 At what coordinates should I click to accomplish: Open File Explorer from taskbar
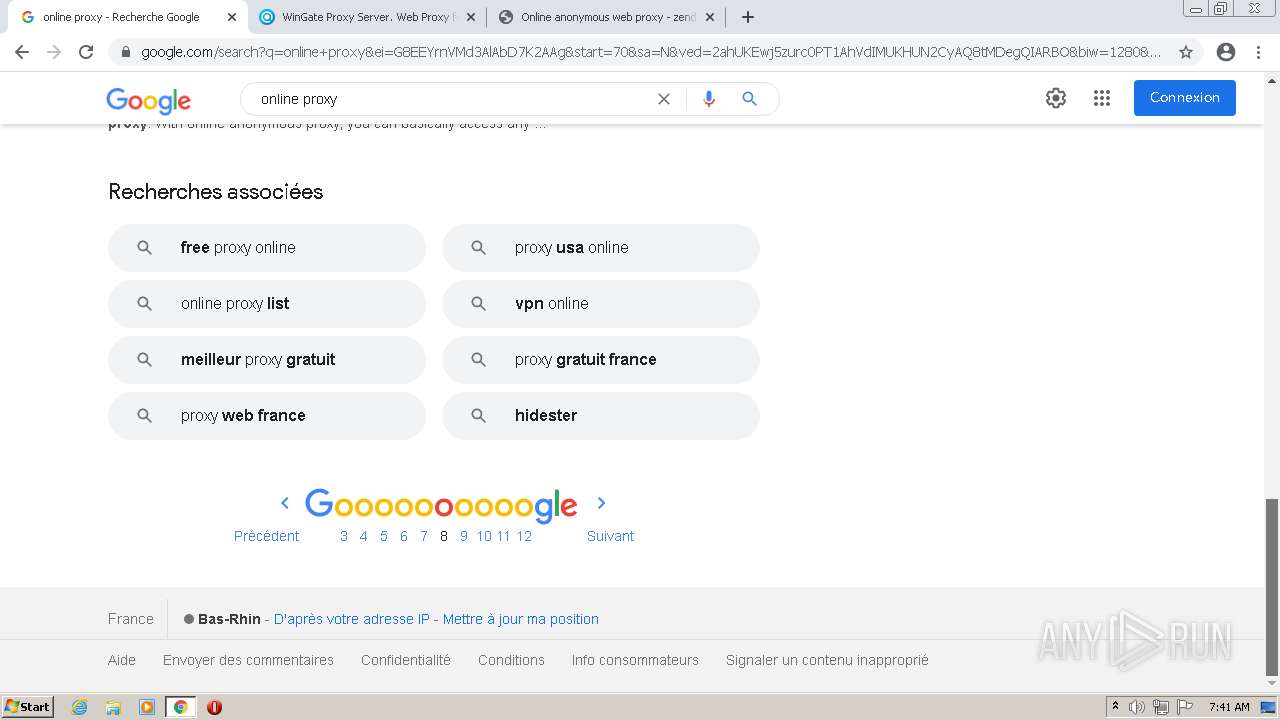[113, 707]
